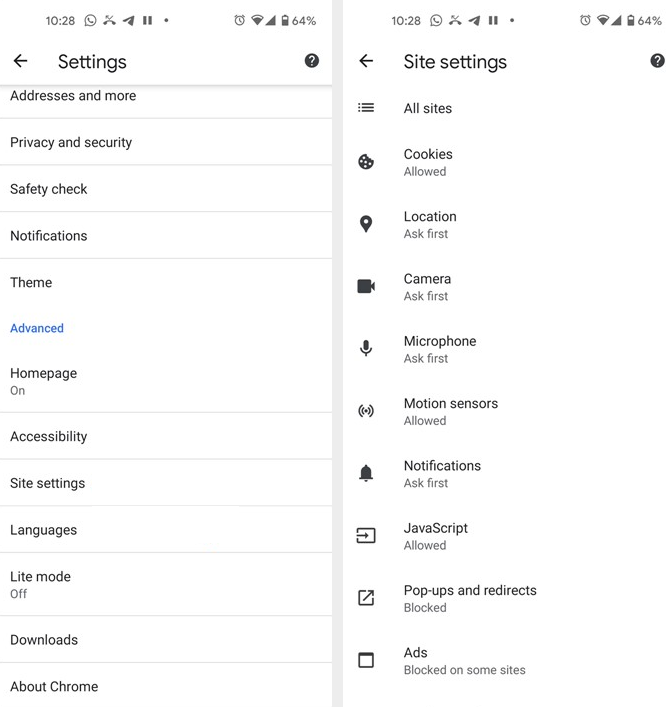The image size is (671, 707).
Task: Tap the JavaScript icon
Action: 366,536
